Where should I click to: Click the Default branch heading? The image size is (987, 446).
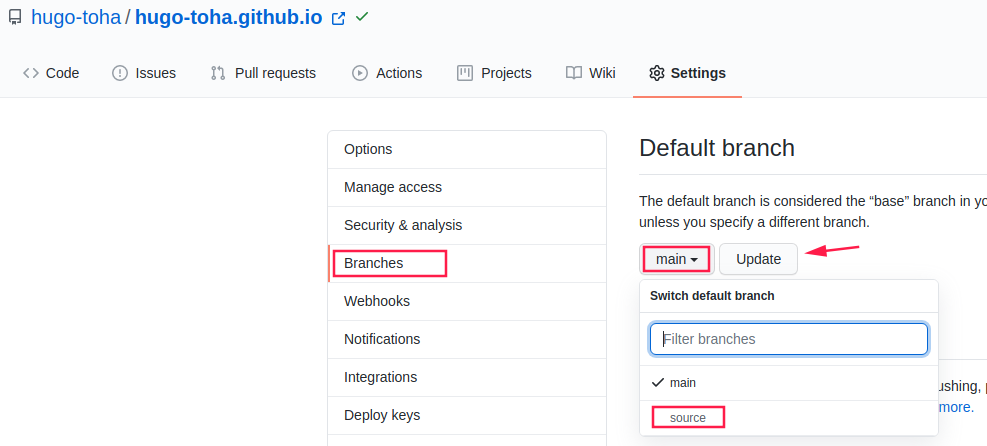coord(717,148)
